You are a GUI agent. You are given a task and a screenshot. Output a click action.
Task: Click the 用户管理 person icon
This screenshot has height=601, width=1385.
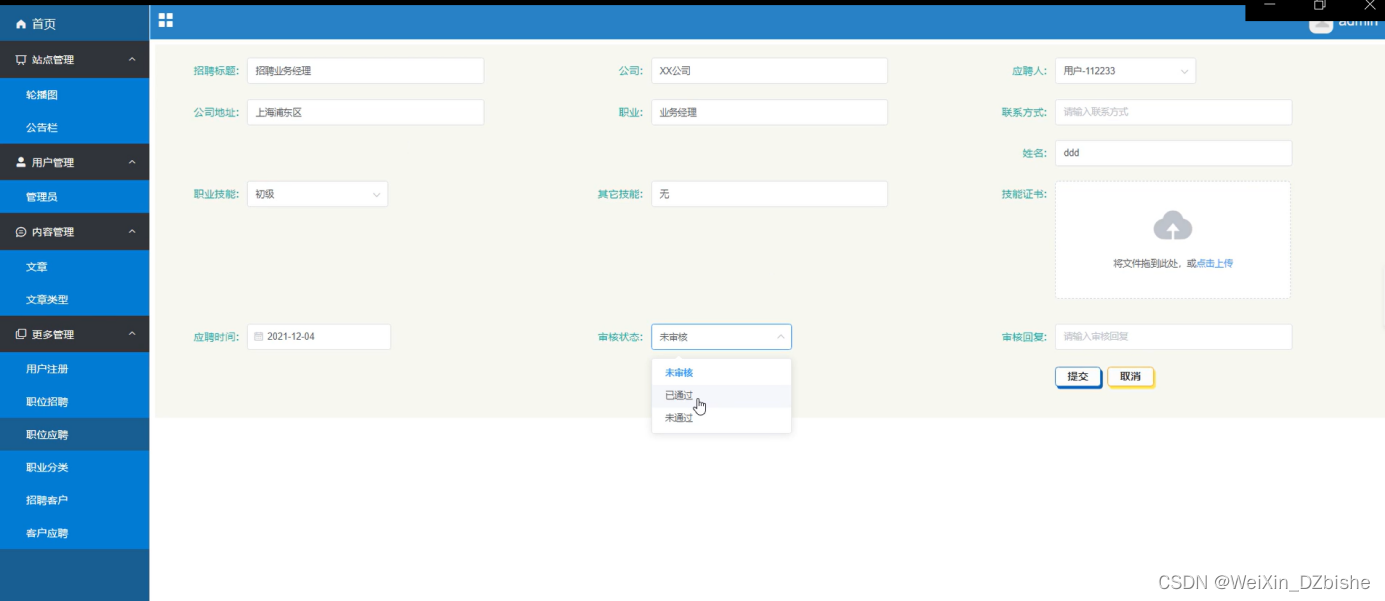21,162
